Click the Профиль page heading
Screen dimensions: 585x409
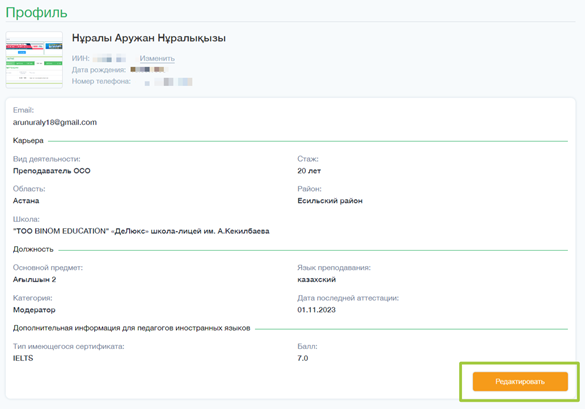point(37,12)
